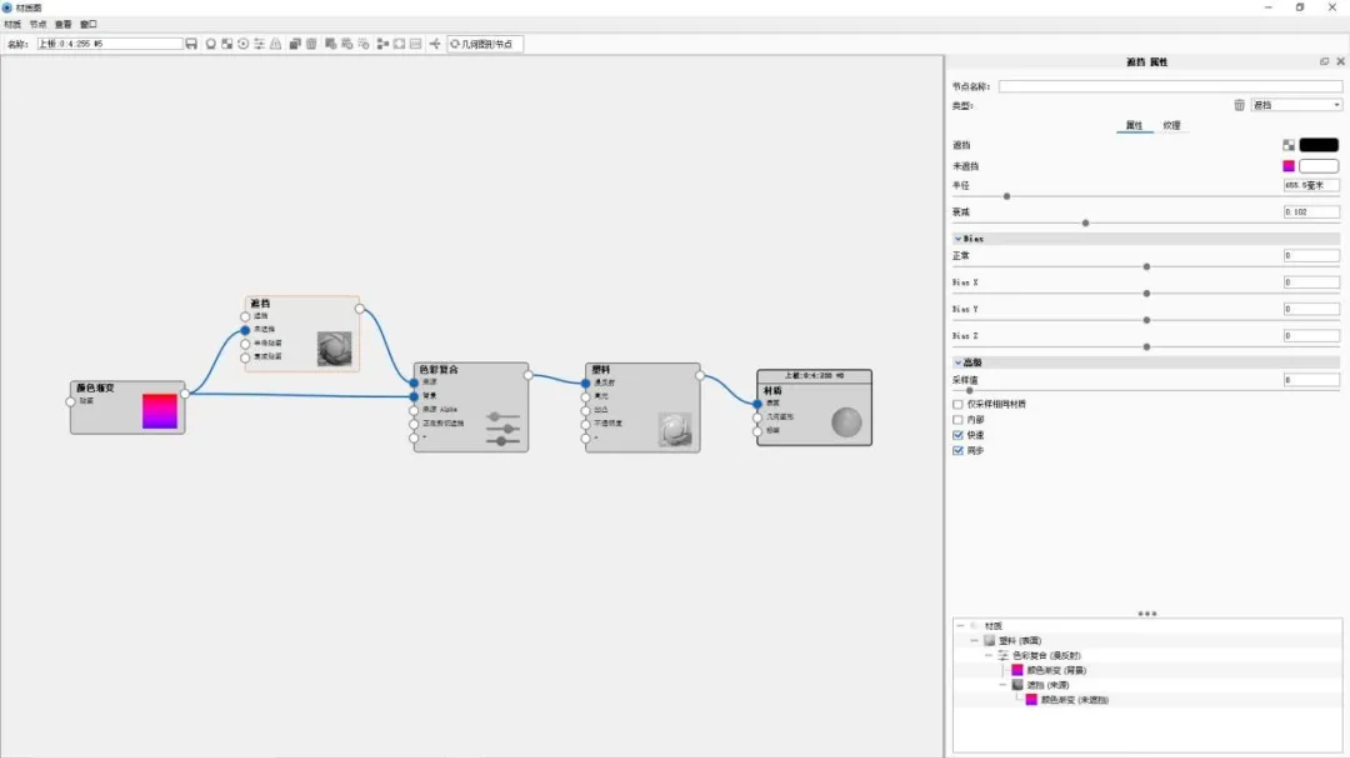Screen dimensions: 1350x758
Task: Click the sliders icon on the 色彩复合 node
Action: pyautogui.click(x=503, y=428)
